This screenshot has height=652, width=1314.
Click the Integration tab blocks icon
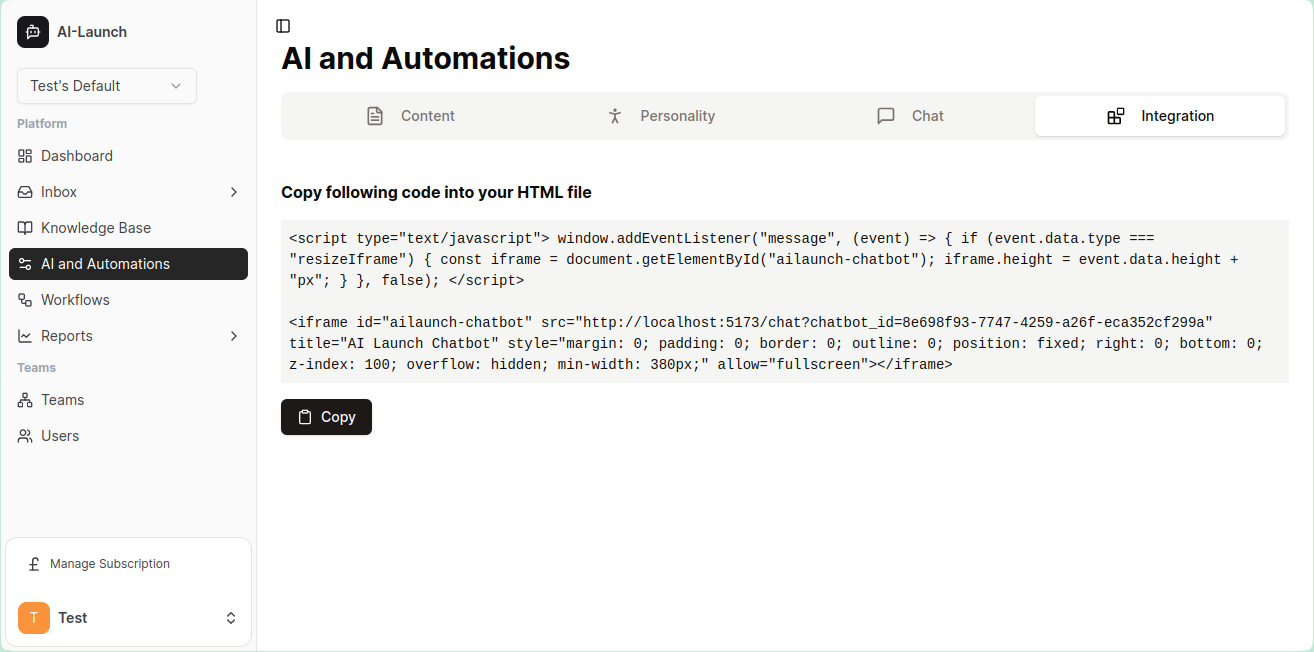1116,116
